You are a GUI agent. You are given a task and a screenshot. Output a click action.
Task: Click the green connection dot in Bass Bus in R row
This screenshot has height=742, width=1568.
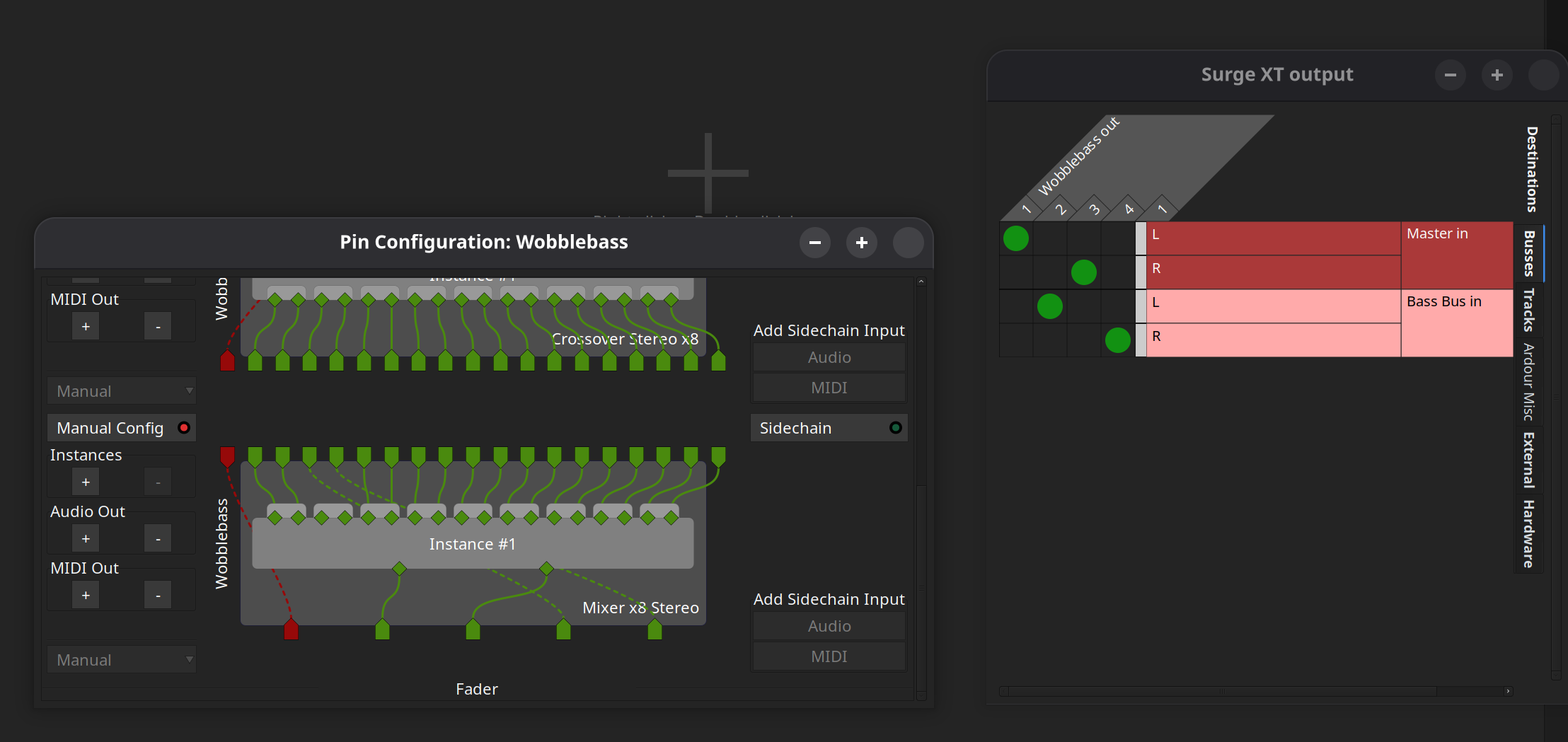(x=1117, y=340)
